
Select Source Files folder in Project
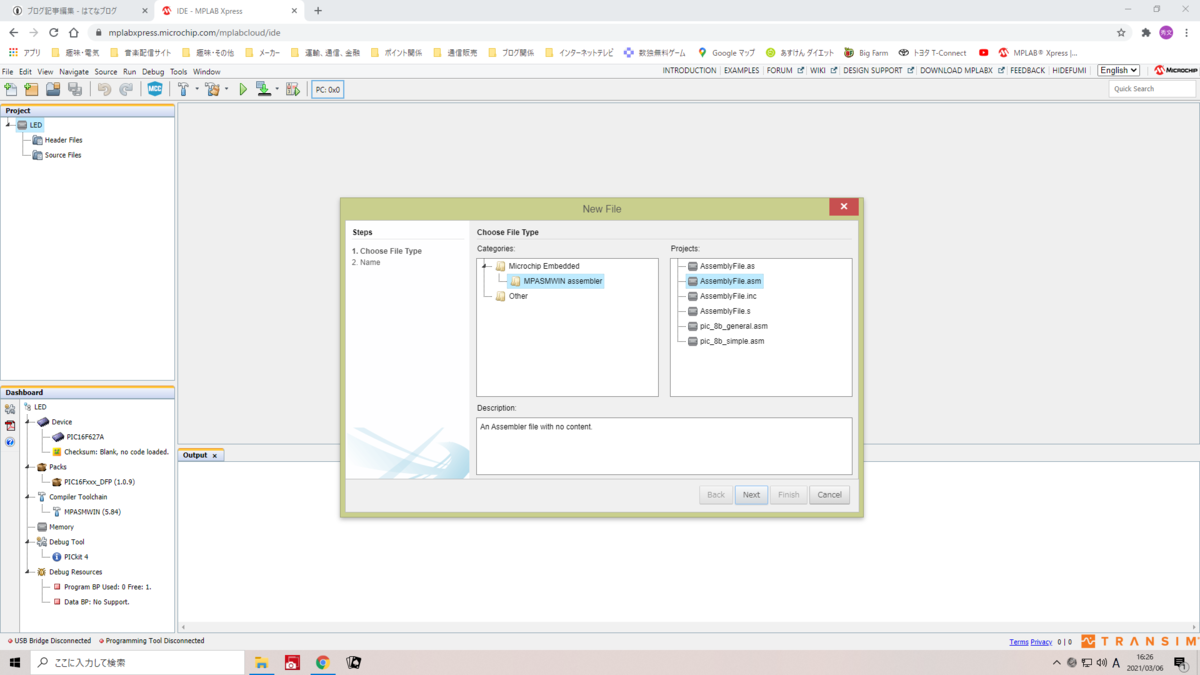(x=56, y=155)
